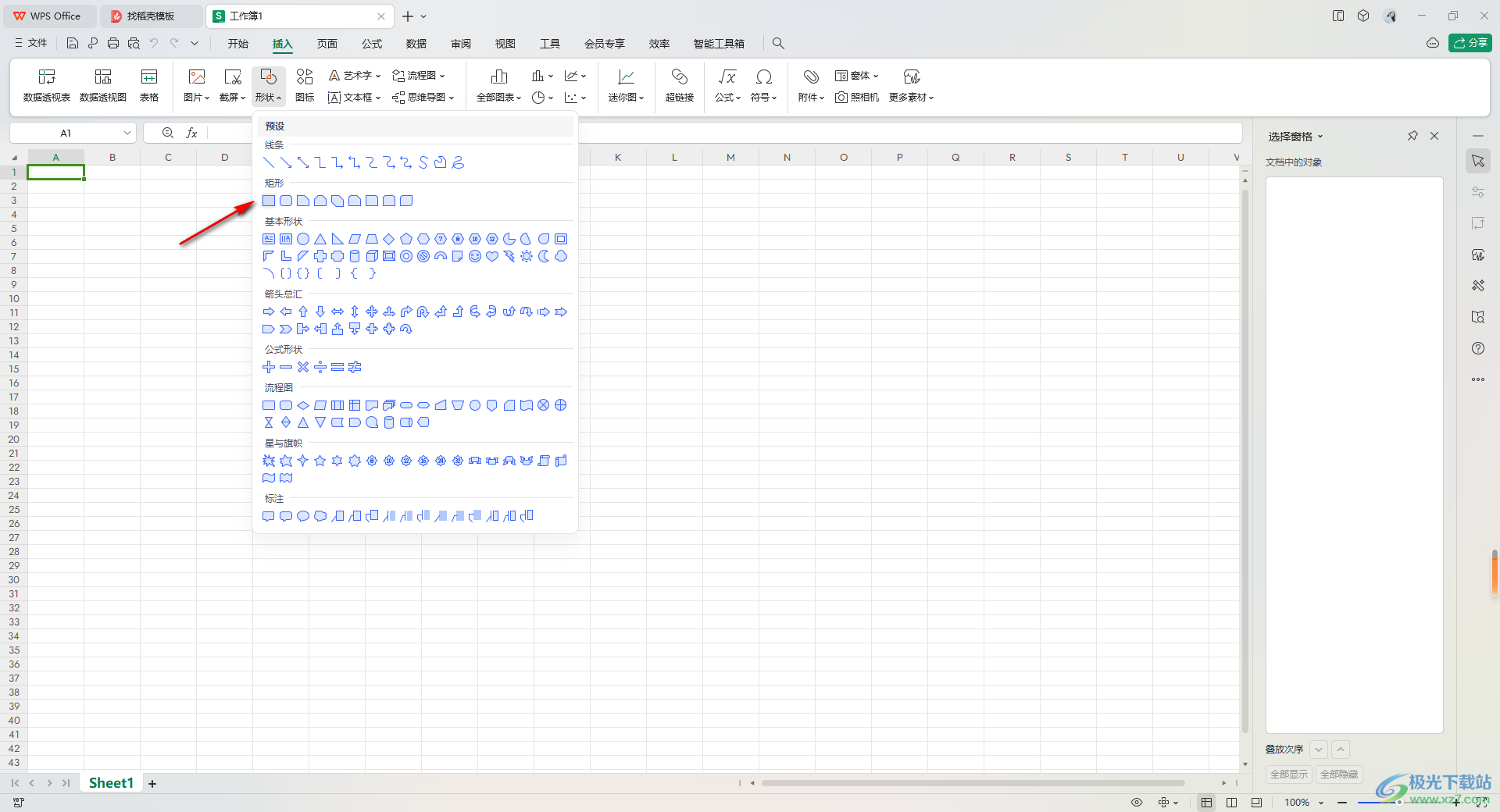Image resolution: width=1500 pixels, height=812 pixels.
Task: Pick the rounded rectangle in the 矩形 group
Action: click(286, 201)
